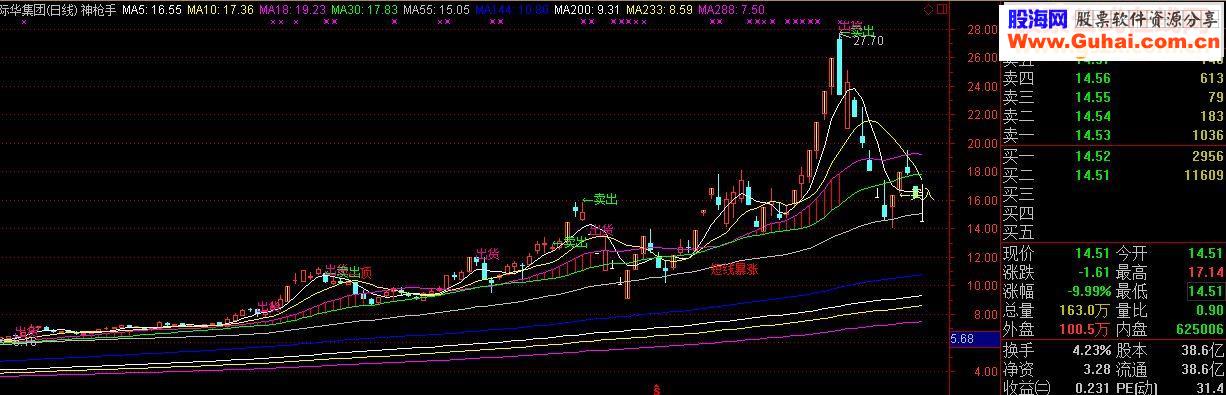Image resolution: width=1226 pixels, height=395 pixels.
Task: Select the 买一 14.52 bid row
Action: coord(1113,157)
